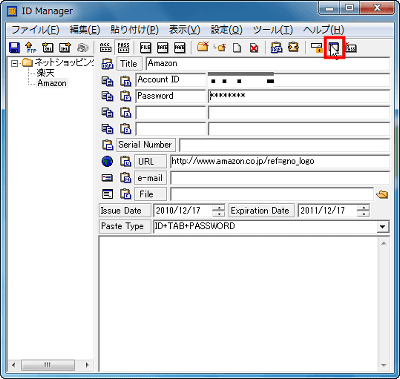The width and height of the screenshot is (400, 379).
Task: Click the mail icon in e-mail row
Action: tap(107, 178)
